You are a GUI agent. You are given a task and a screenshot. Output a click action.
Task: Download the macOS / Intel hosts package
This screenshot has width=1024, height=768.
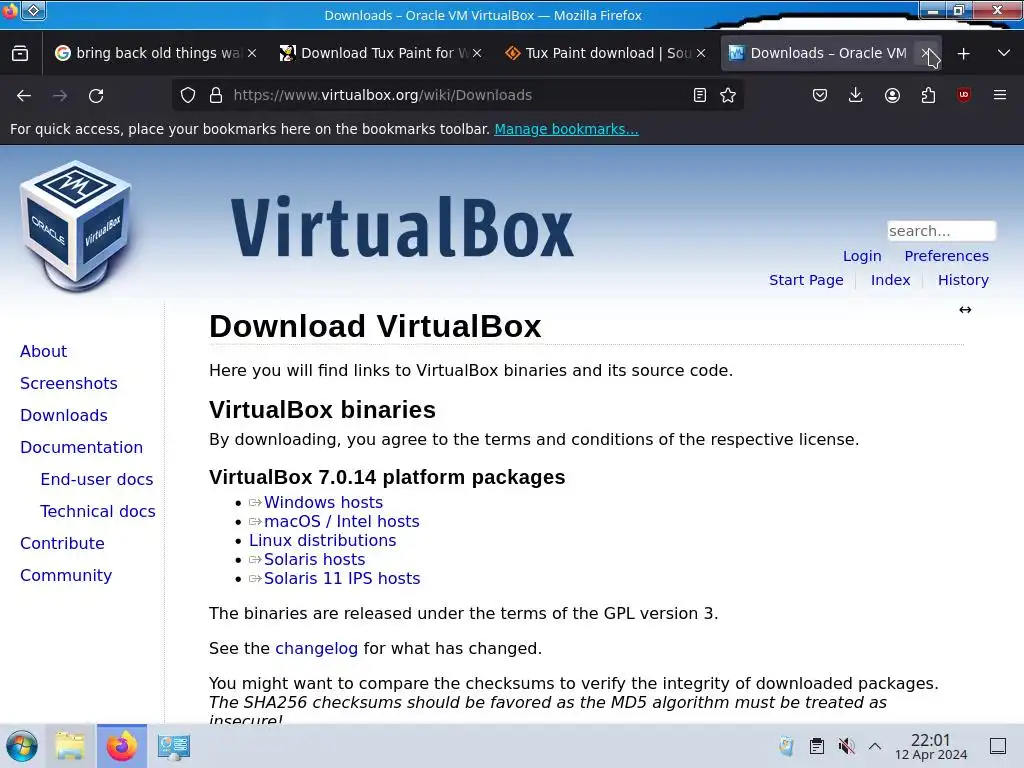point(342,521)
